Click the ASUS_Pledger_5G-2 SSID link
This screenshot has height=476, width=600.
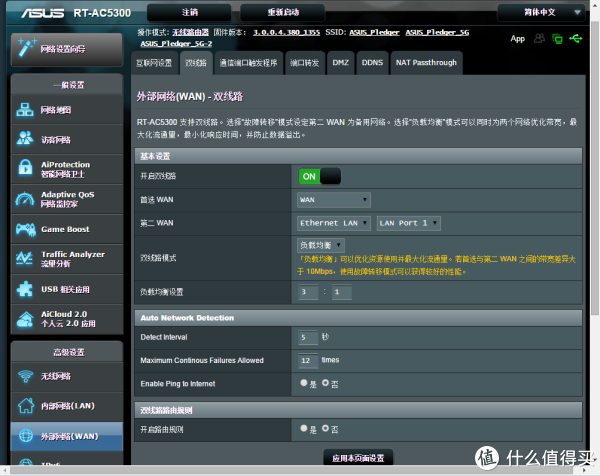point(176,44)
